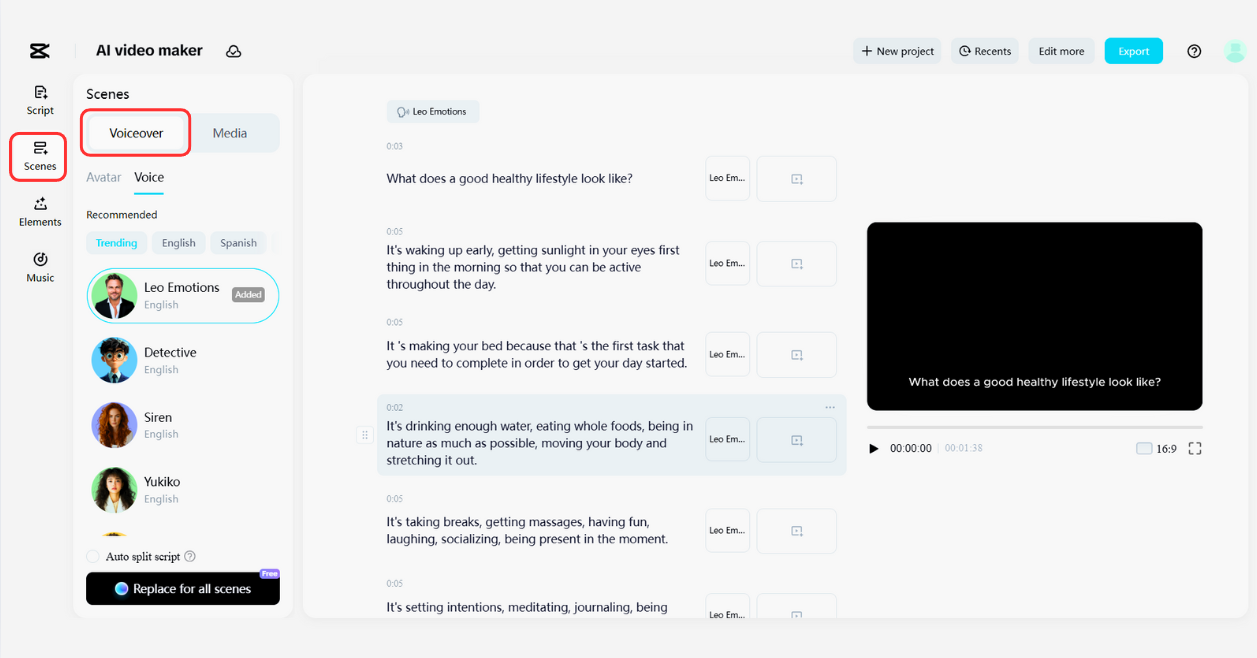The image size is (1257, 658).
Task: Switch to the Media tab
Action: click(230, 133)
